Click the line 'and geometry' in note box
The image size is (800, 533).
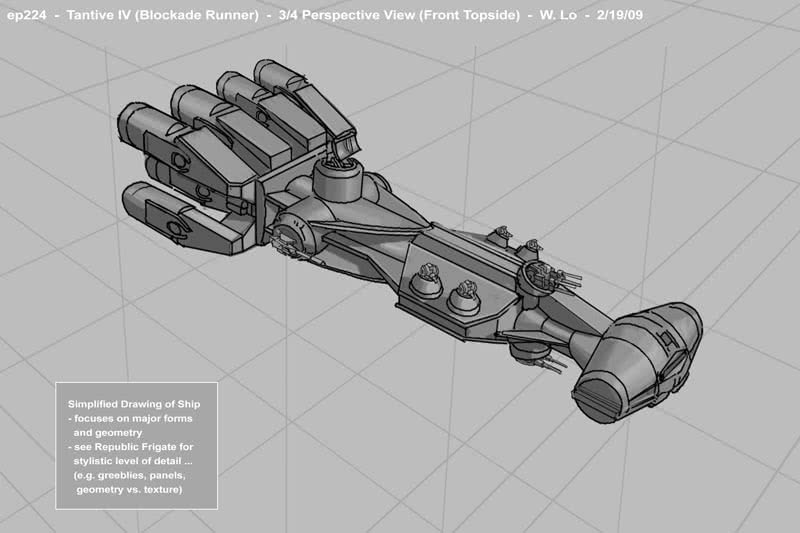[x=108, y=433]
